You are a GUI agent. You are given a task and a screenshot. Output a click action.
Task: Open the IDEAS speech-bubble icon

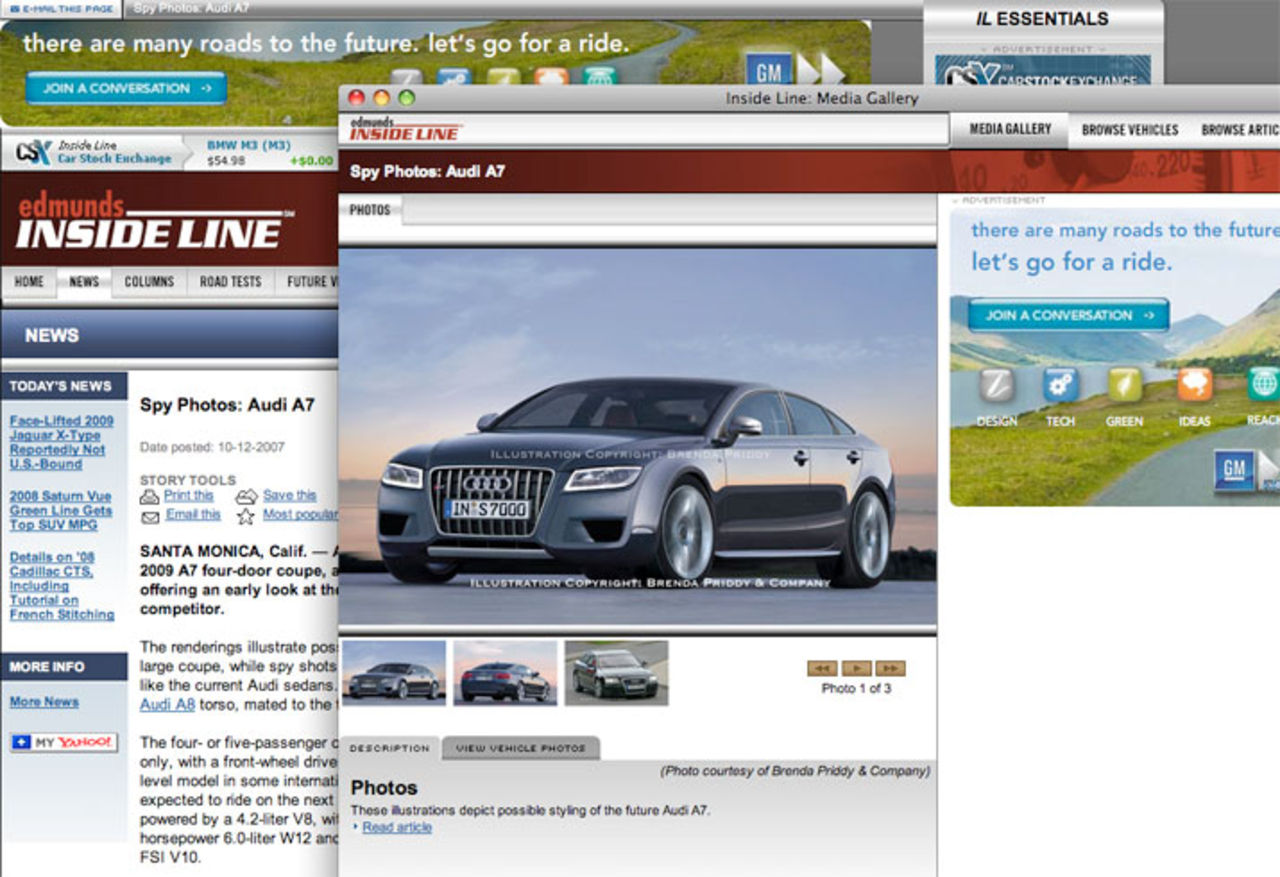point(1194,385)
